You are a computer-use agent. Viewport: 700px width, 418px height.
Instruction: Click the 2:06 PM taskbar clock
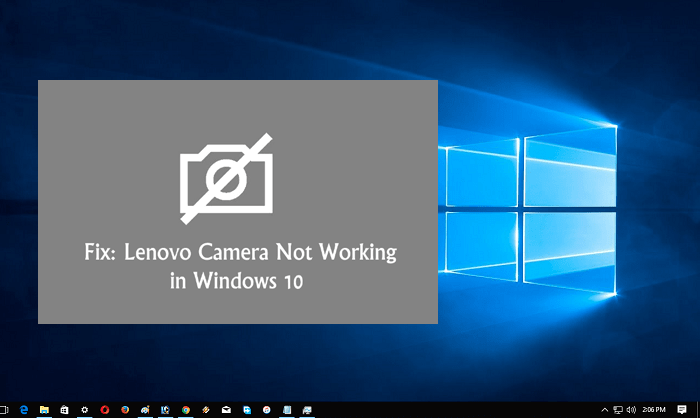pyautogui.click(x=654, y=410)
